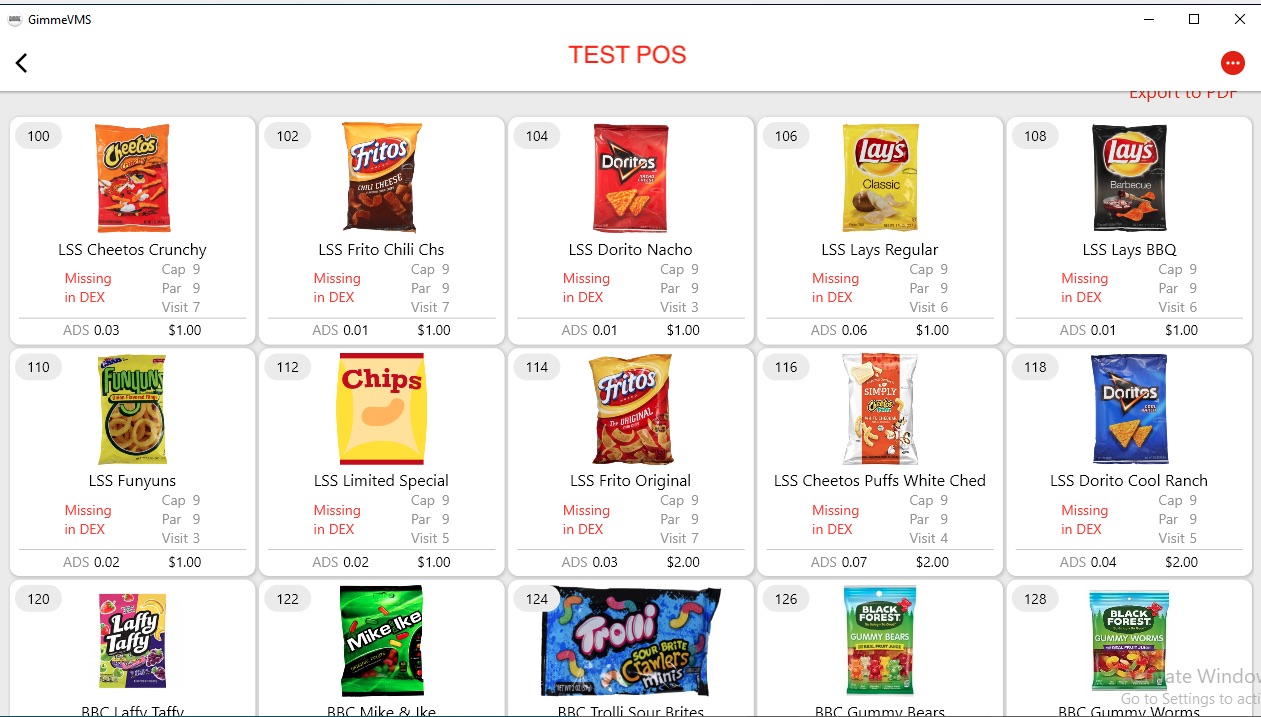
Task: Select the Black Forest Gummy Bears image
Action: pyautogui.click(x=879, y=641)
